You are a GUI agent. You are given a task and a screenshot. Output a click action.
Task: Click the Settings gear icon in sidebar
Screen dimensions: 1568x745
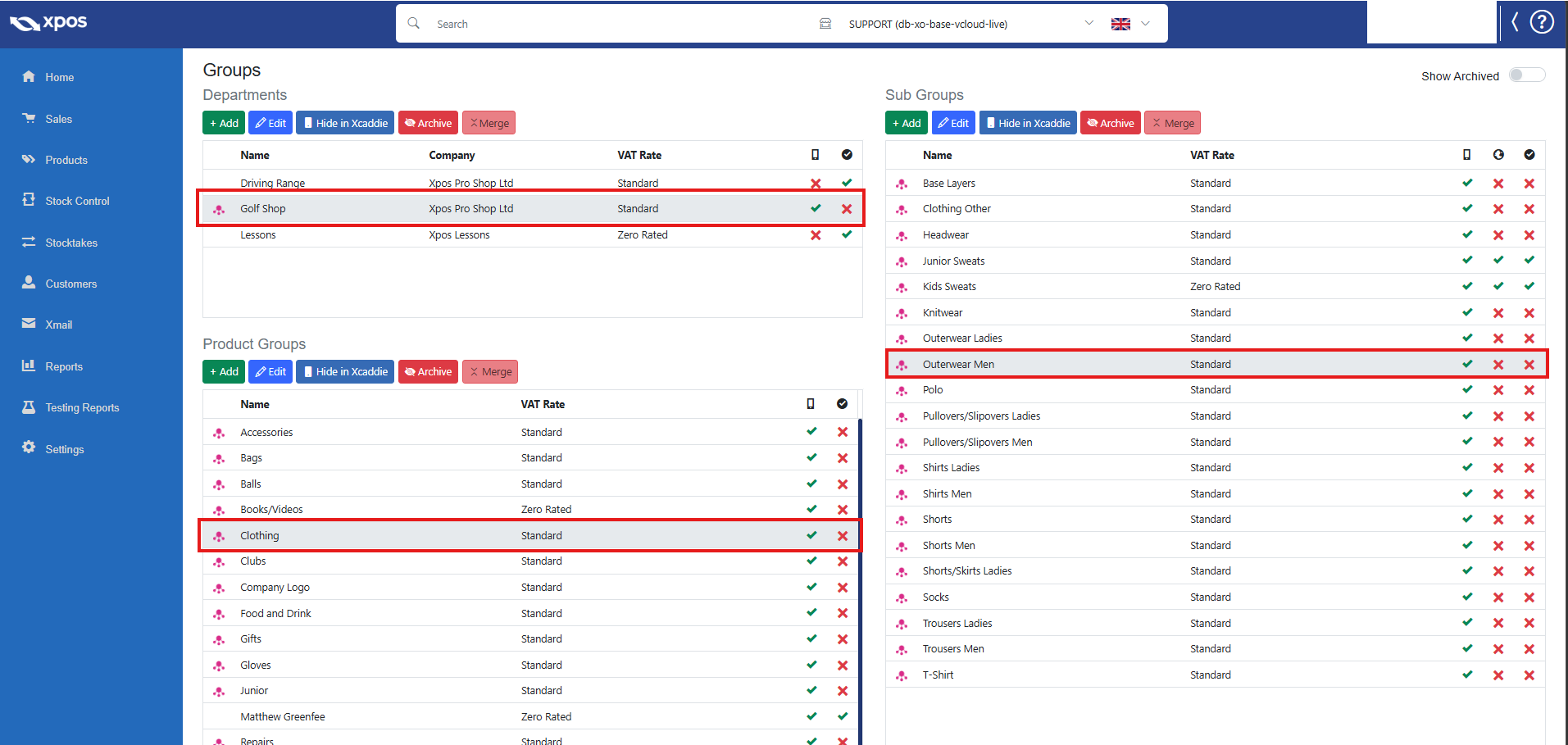pyautogui.click(x=29, y=447)
